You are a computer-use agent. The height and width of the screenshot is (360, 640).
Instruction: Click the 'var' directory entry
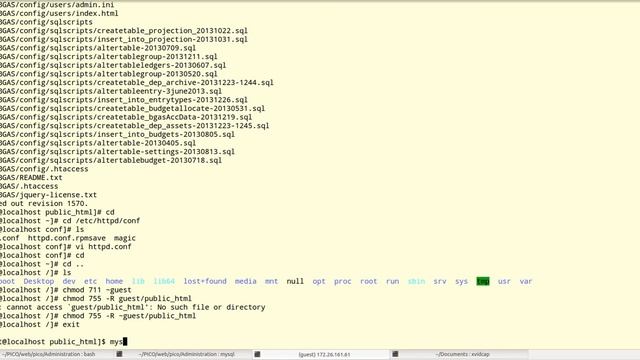[x=526, y=281]
